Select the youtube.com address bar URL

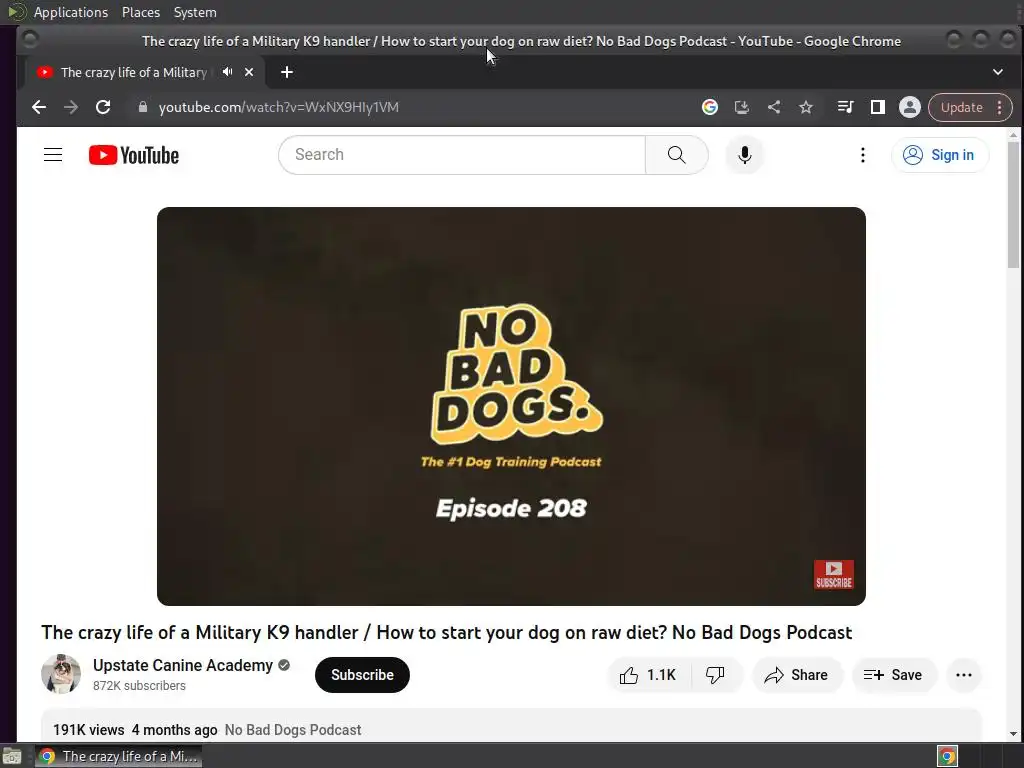click(x=279, y=107)
